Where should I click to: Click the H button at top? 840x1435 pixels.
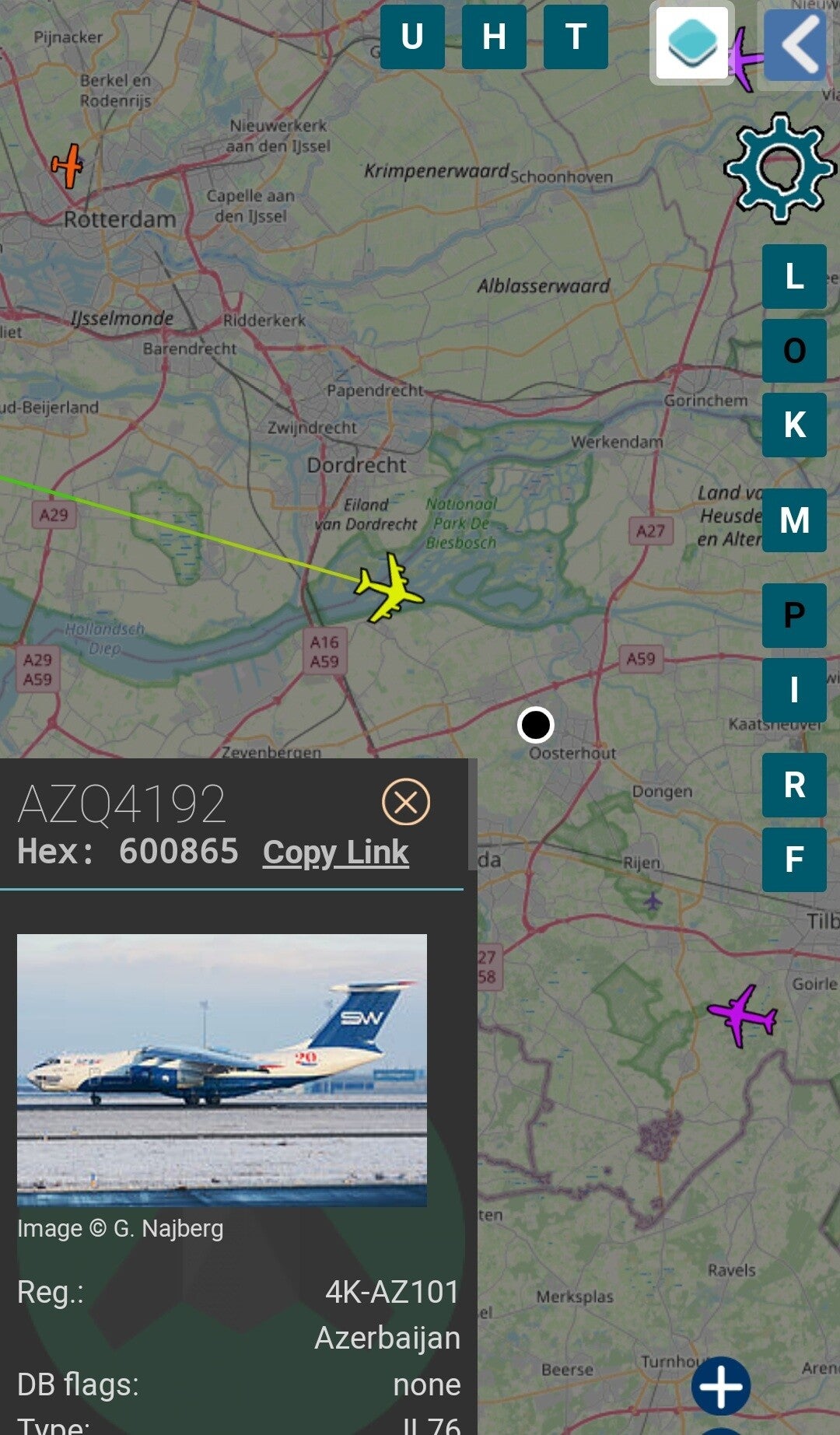[x=494, y=37]
